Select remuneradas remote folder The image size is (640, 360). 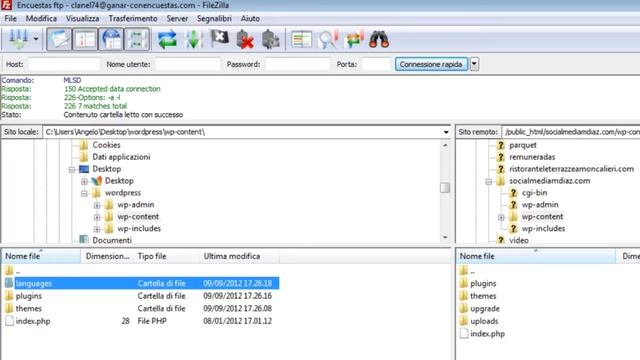[x=532, y=157]
